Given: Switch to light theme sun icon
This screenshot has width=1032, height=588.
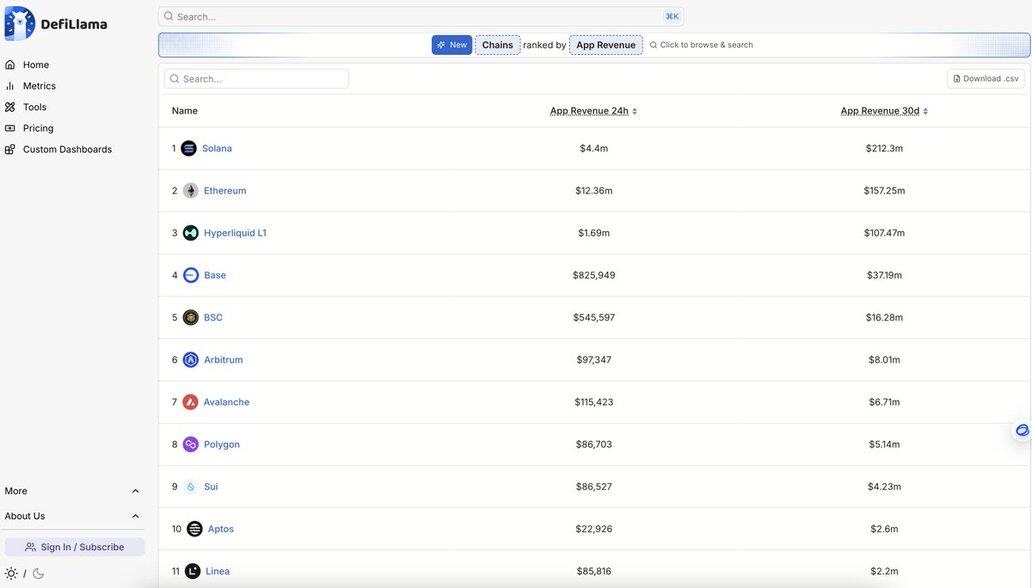Looking at the screenshot, I should click(x=11, y=574).
